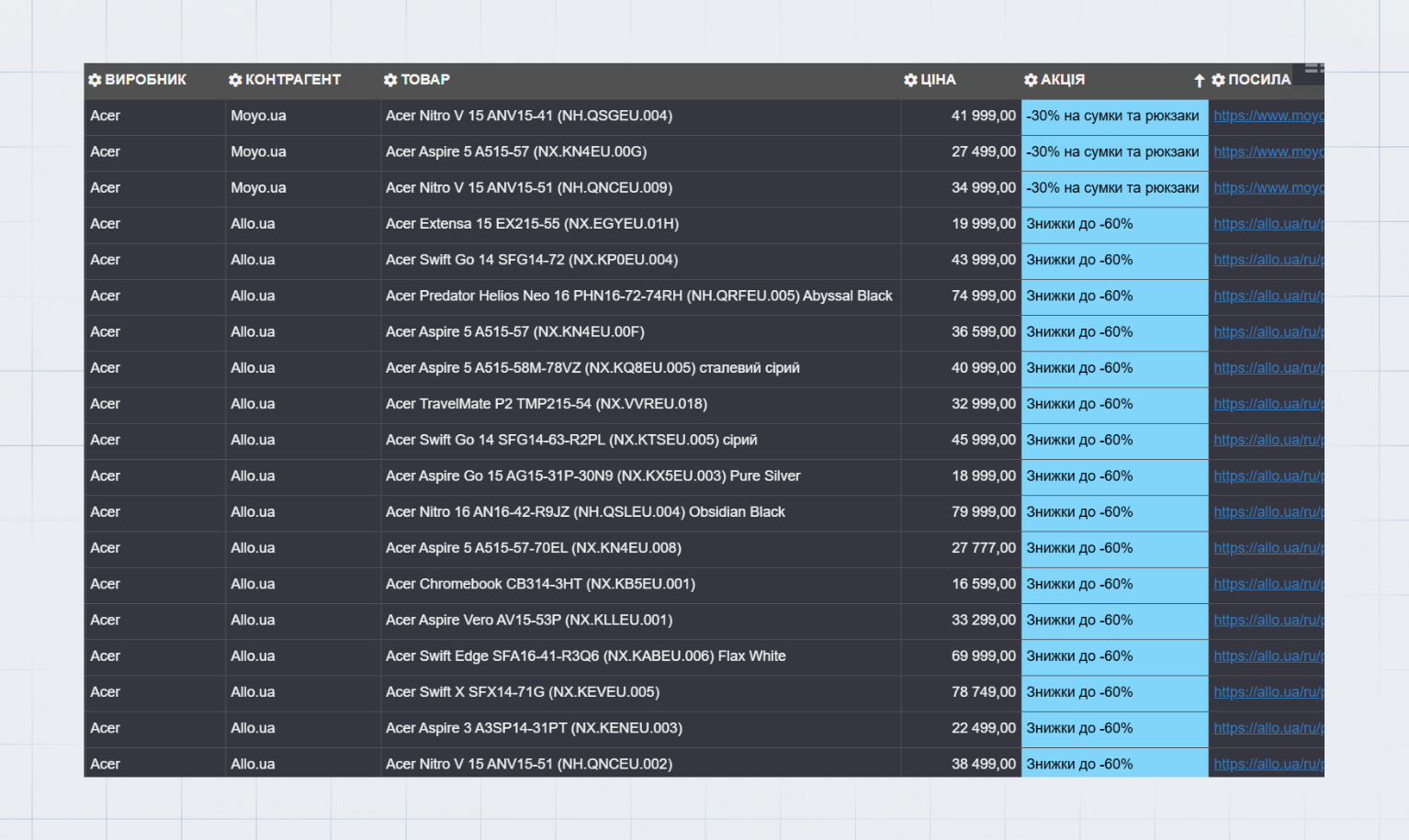Image resolution: width=1409 pixels, height=840 pixels.
Task: Select price cell 74 999,00
Action: (x=961, y=296)
